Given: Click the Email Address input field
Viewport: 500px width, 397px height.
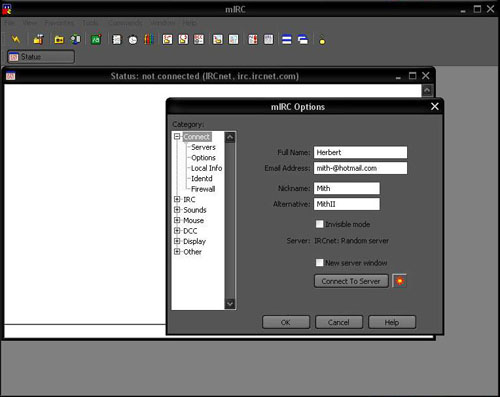Looking at the screenshot, I should (x=360, y=168).
